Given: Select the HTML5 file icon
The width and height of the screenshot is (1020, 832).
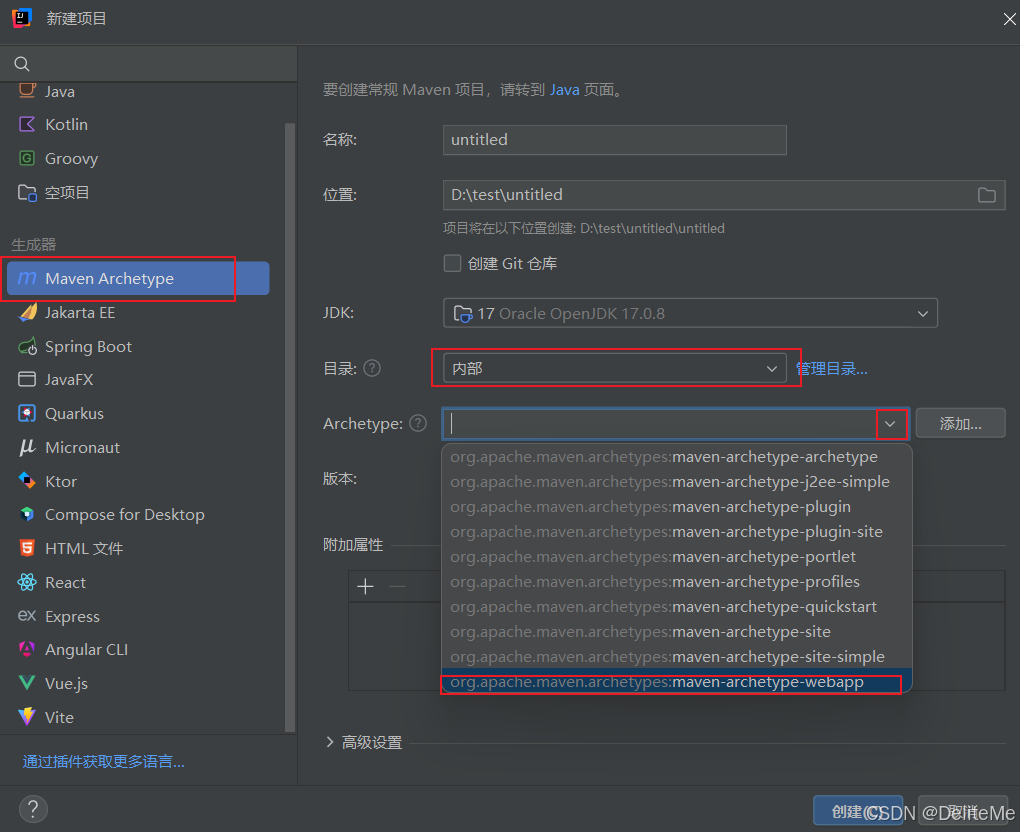Looking at the screenshot, I should (x=27, y=548).
